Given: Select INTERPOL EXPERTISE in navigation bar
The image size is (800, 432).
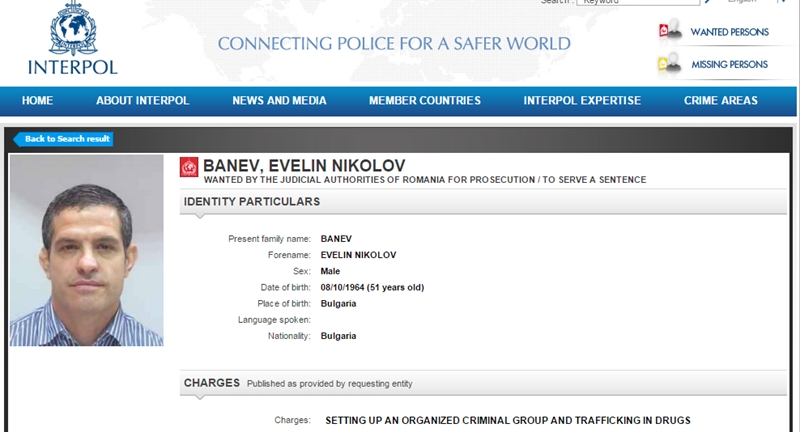Looking at the screenshot, I should [x=582, y=100].
